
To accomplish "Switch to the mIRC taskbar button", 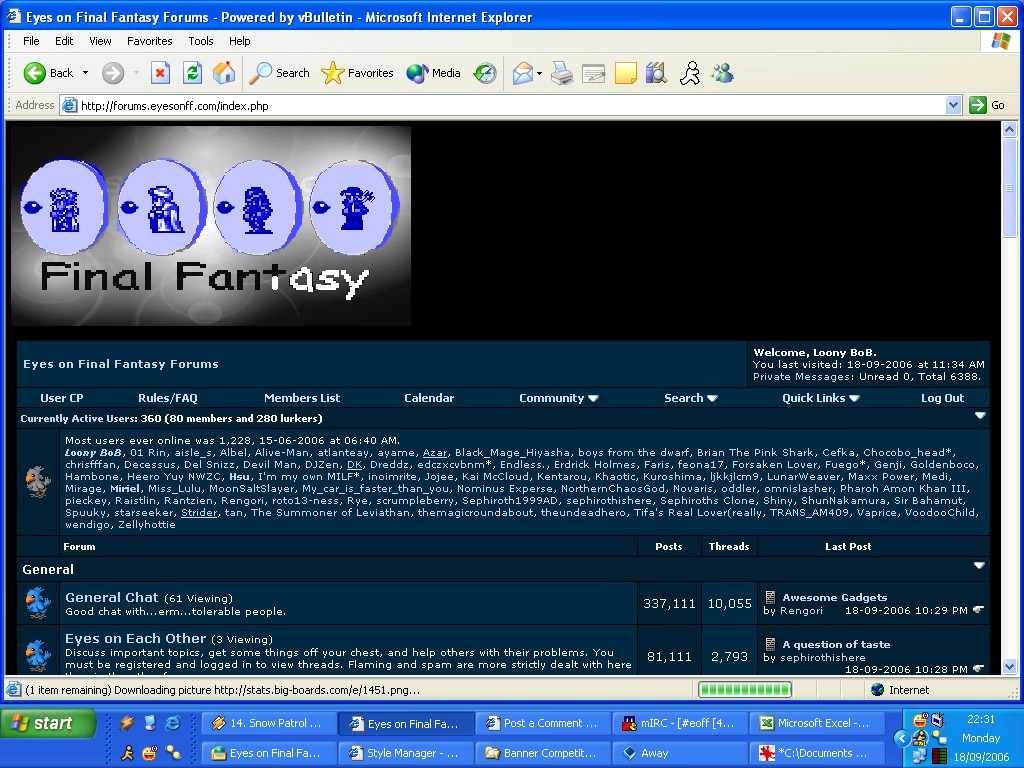I will click(x=680, y=723).
